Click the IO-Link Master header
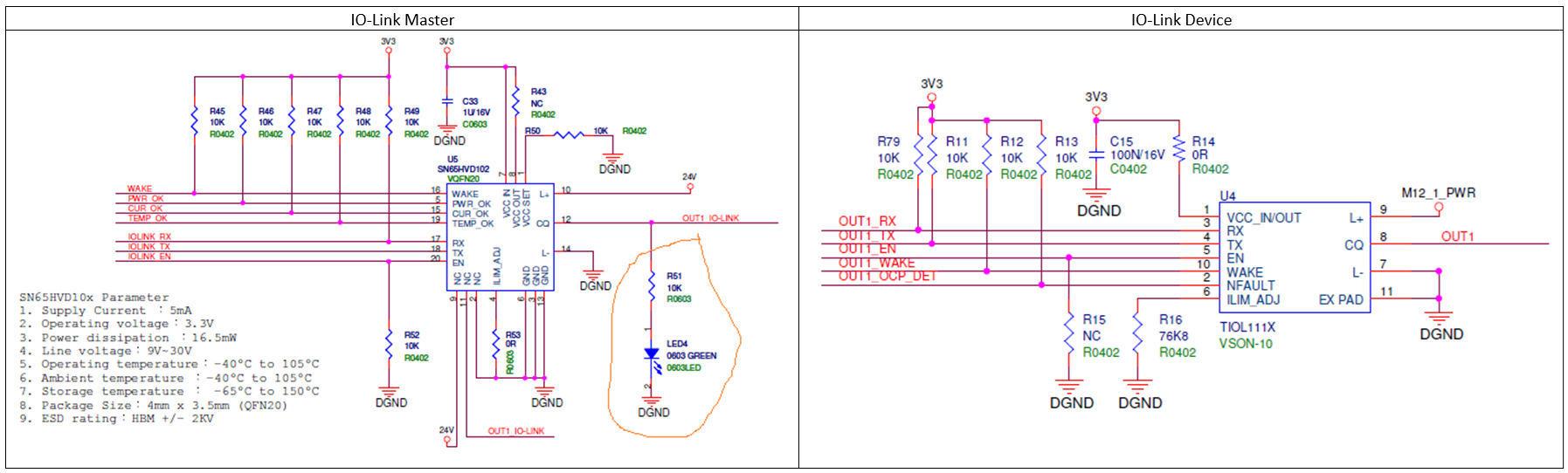The image size is (1568, 473). tap(403, 19)
